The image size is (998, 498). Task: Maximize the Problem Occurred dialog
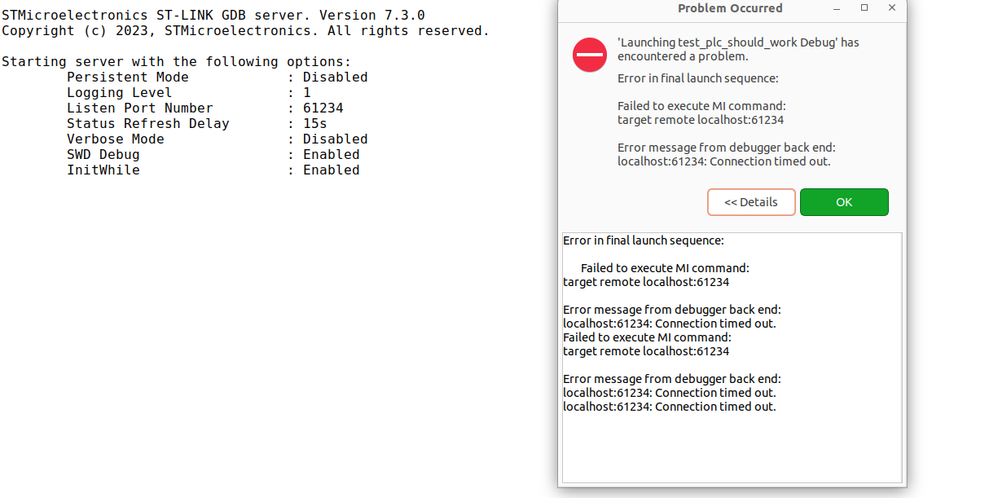[x=864, y=8]
